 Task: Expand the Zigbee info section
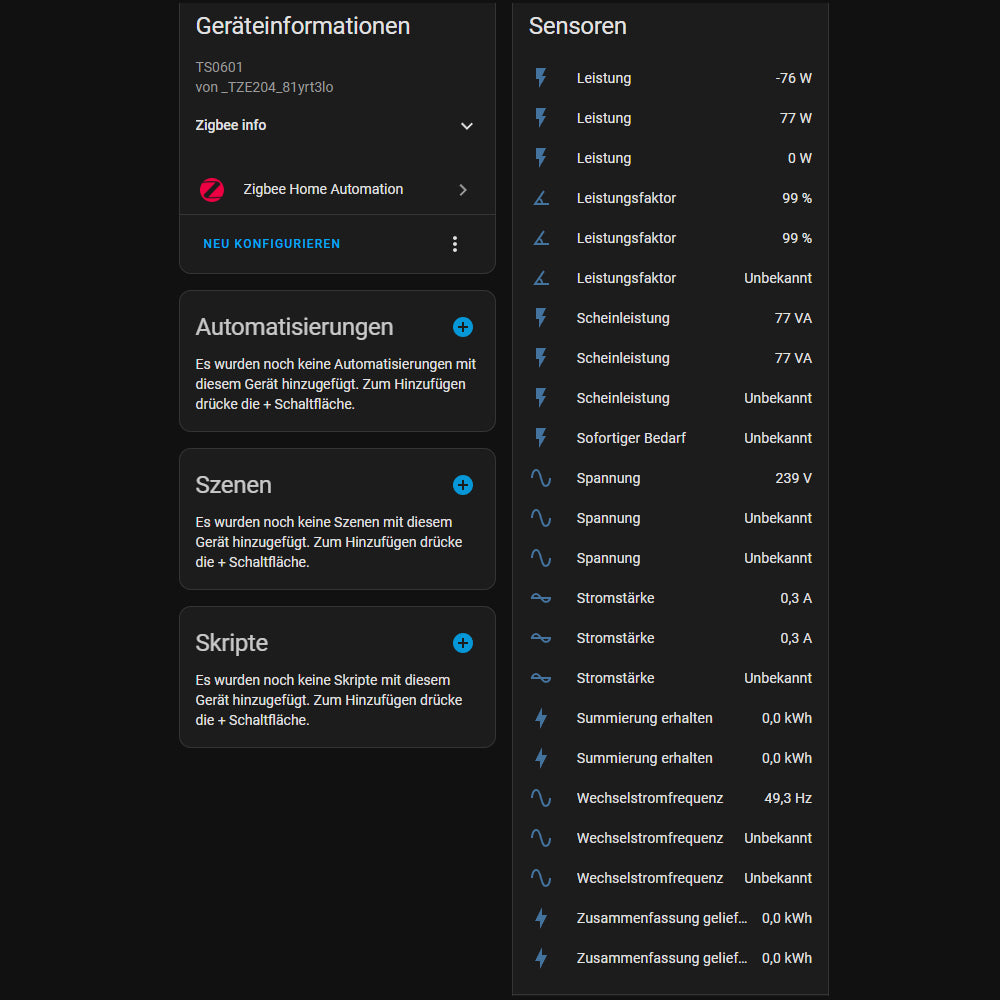466,126
